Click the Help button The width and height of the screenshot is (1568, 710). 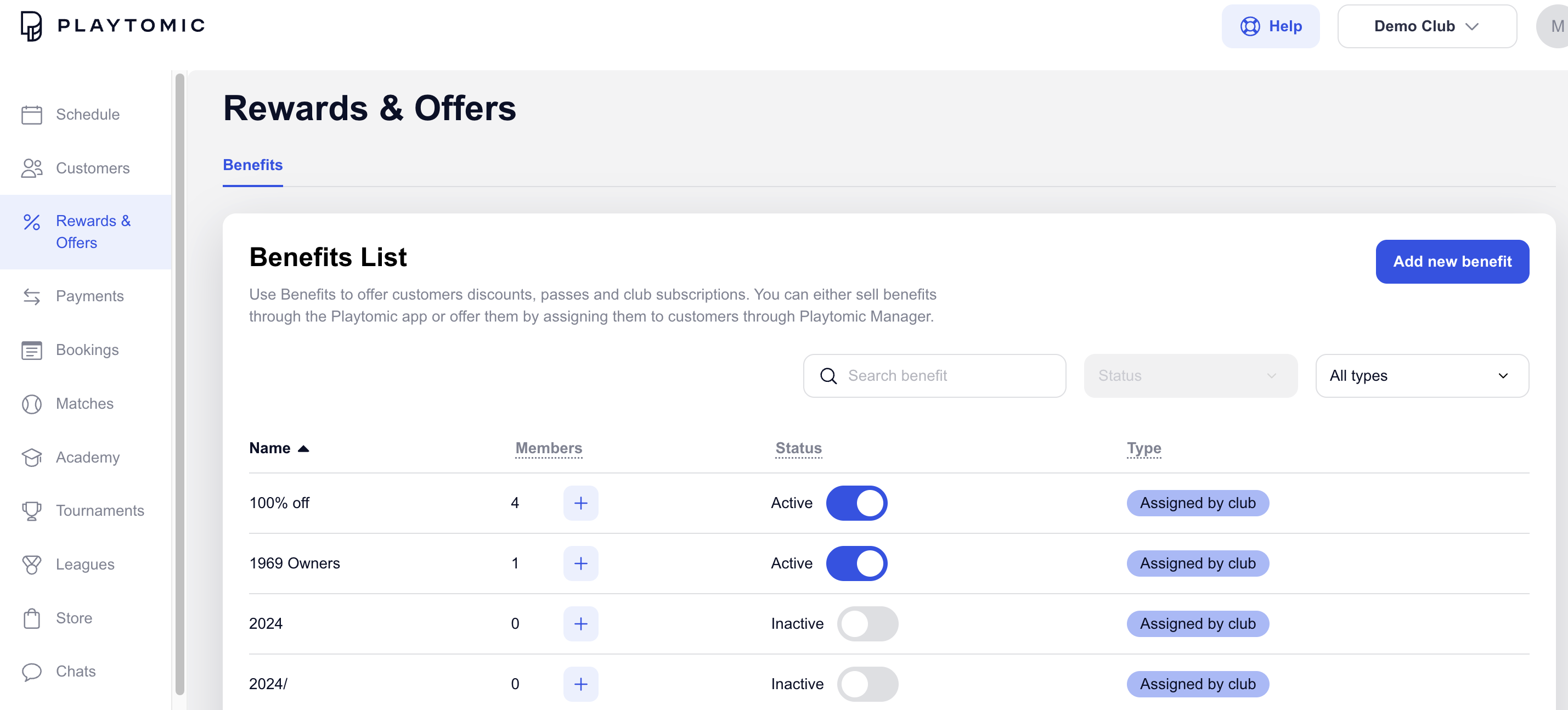point(1270,26)
